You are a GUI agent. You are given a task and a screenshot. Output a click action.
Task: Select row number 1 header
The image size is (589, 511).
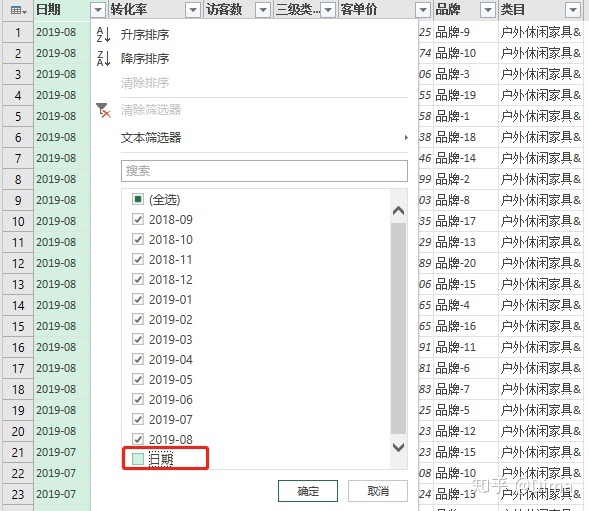click(x=18, y=32)
